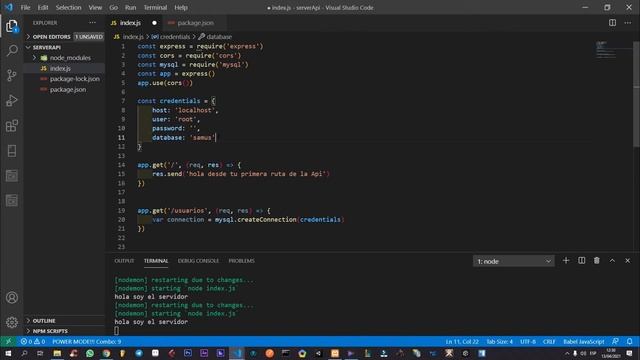Open the Accounts icon in activity bar
This screenshot has height=360, width=640.
[12, 298]
